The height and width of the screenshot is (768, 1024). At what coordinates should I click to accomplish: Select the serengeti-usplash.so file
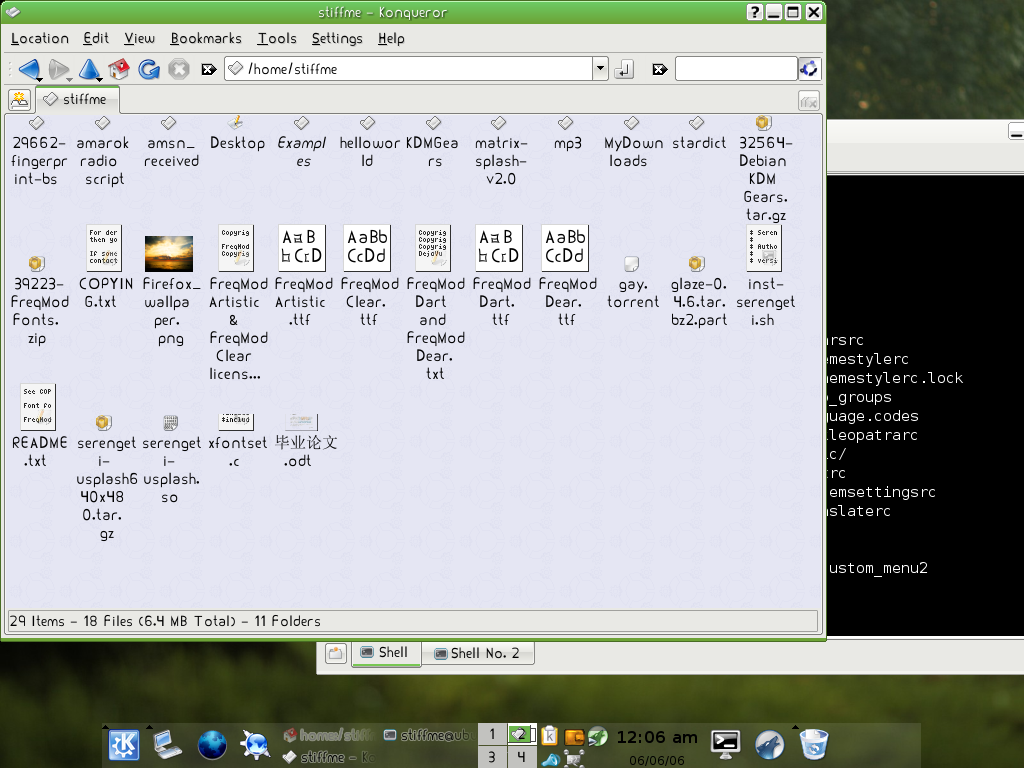coord(170,459)
